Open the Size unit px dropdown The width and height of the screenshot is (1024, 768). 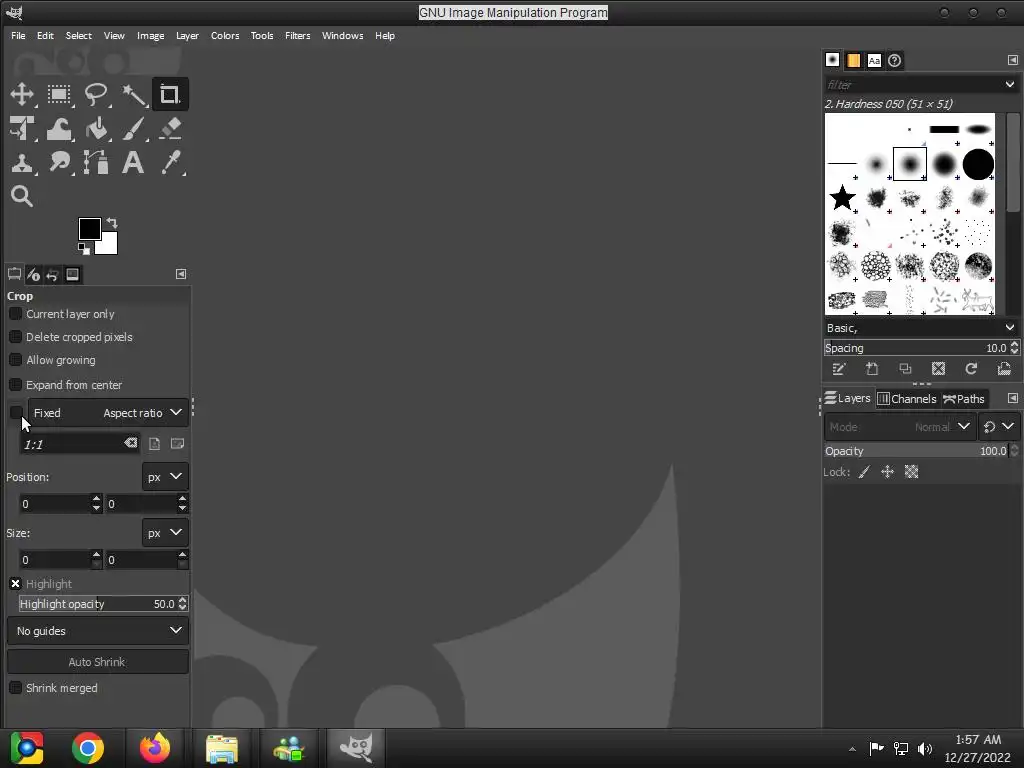165,533
